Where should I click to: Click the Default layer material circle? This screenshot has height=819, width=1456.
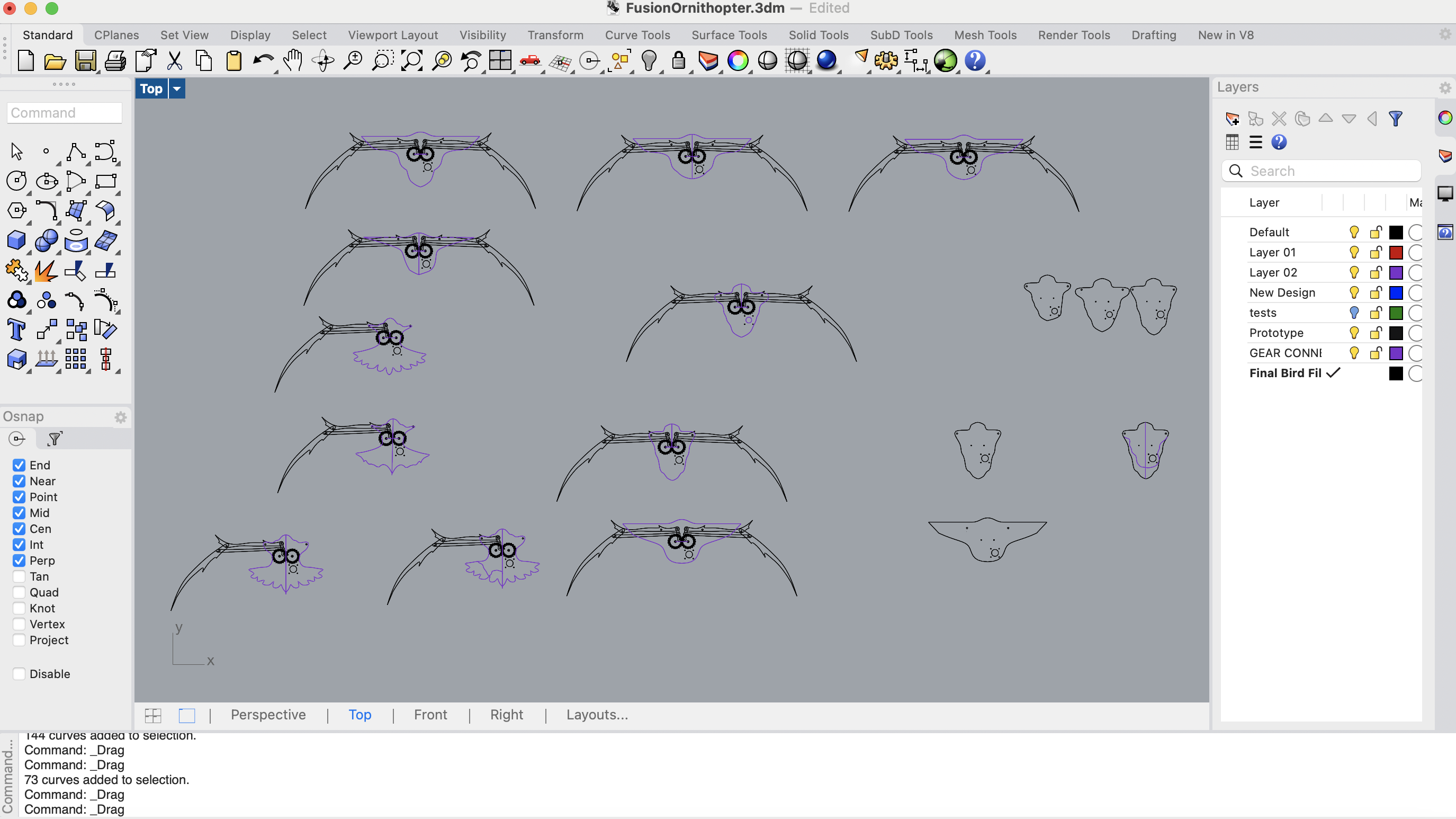tap(1416, 232)
